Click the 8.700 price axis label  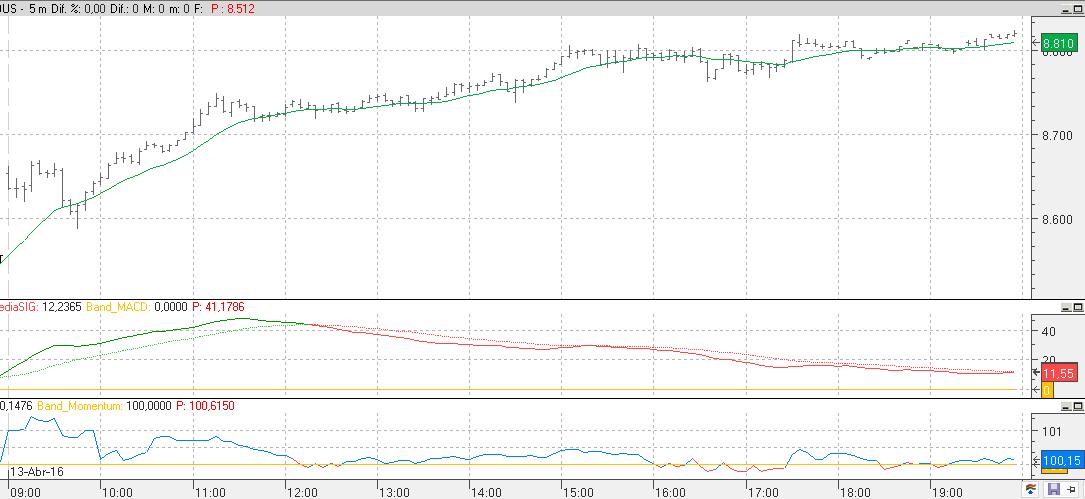point(1056,136)
